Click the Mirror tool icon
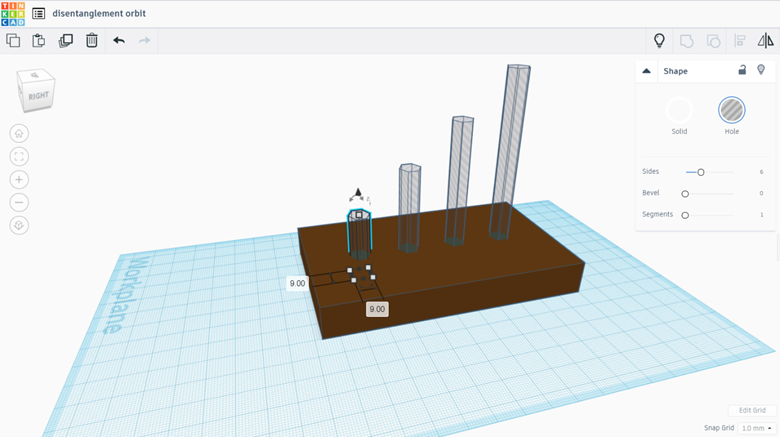Image resolution: width=780 pixels, height=437 pixels. [766, 40]
